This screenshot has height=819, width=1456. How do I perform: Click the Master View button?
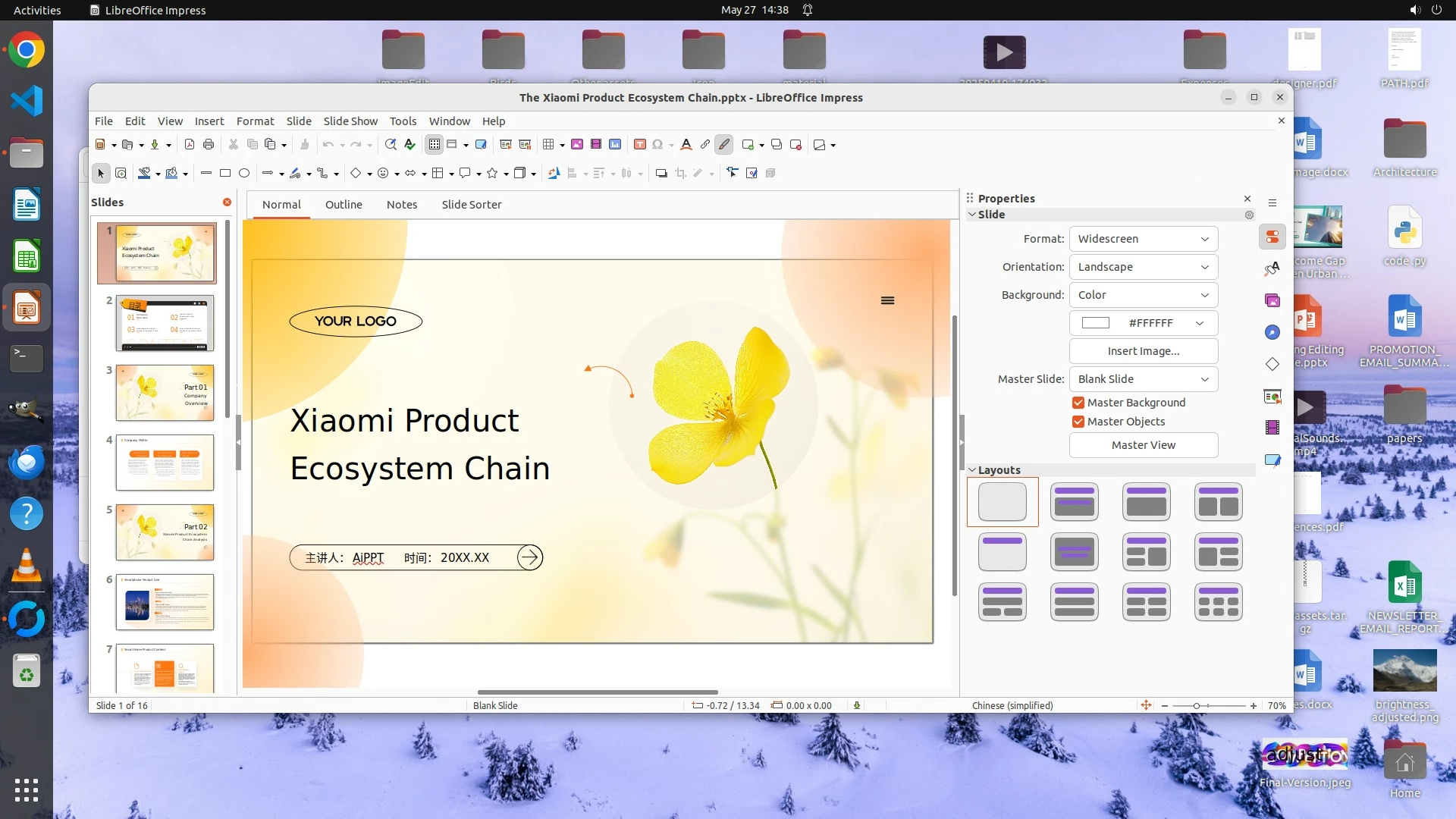coord(1143,445)
